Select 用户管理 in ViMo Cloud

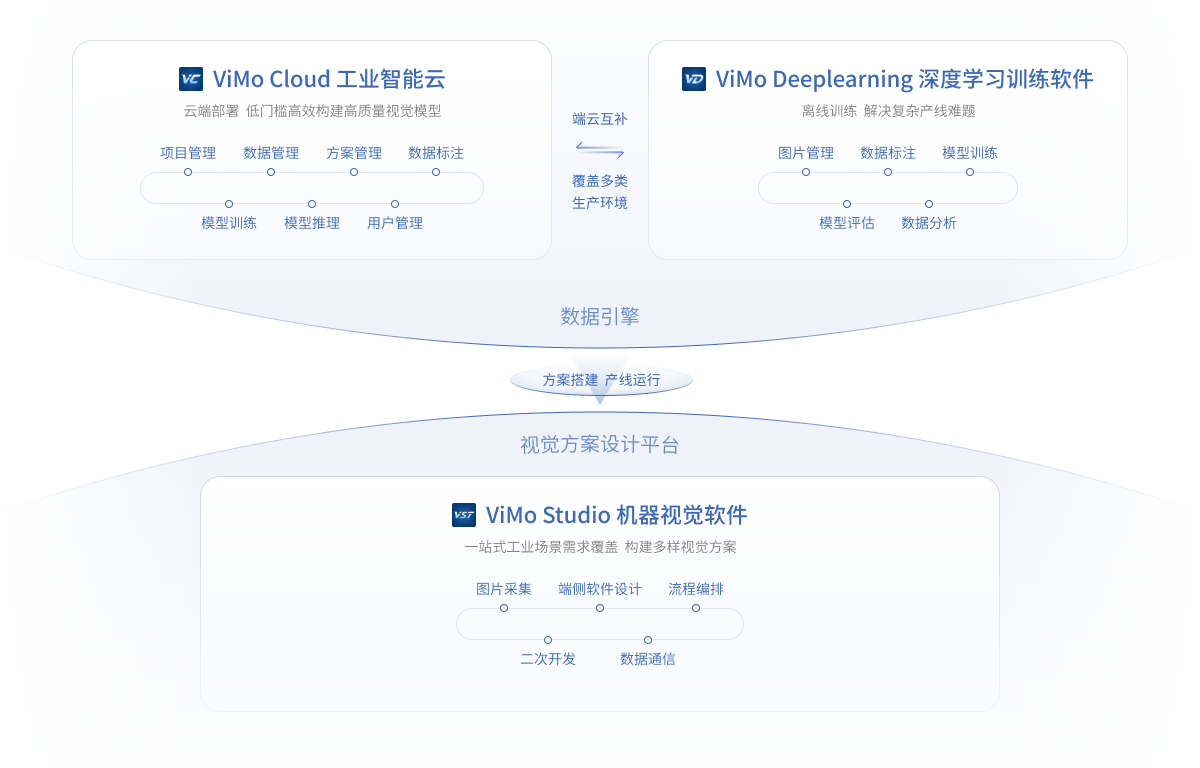tap(395, 223)
